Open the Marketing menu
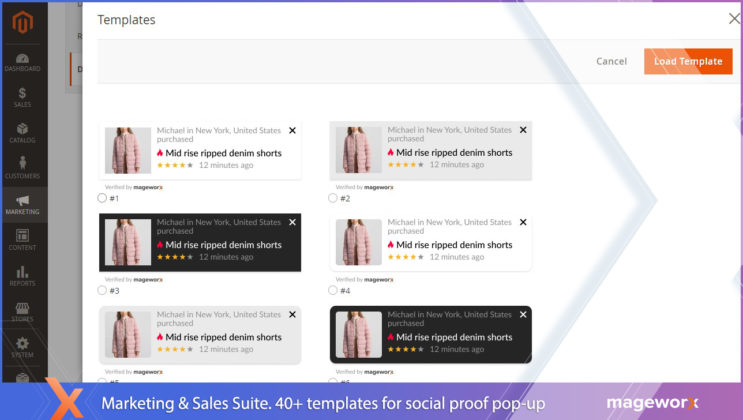743x420 pixels. click(x=22, y=205)
